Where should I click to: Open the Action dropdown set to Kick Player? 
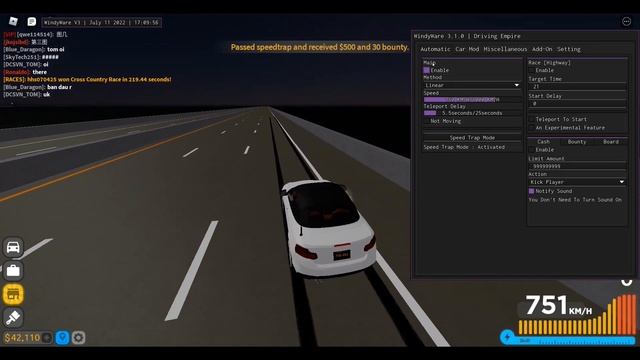point(577,182)
